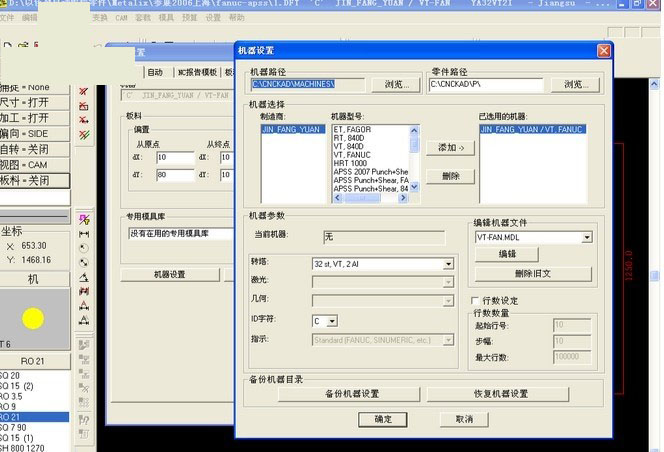Open the 设置 menu
The image size is (664, 452).
pos(213,18)
